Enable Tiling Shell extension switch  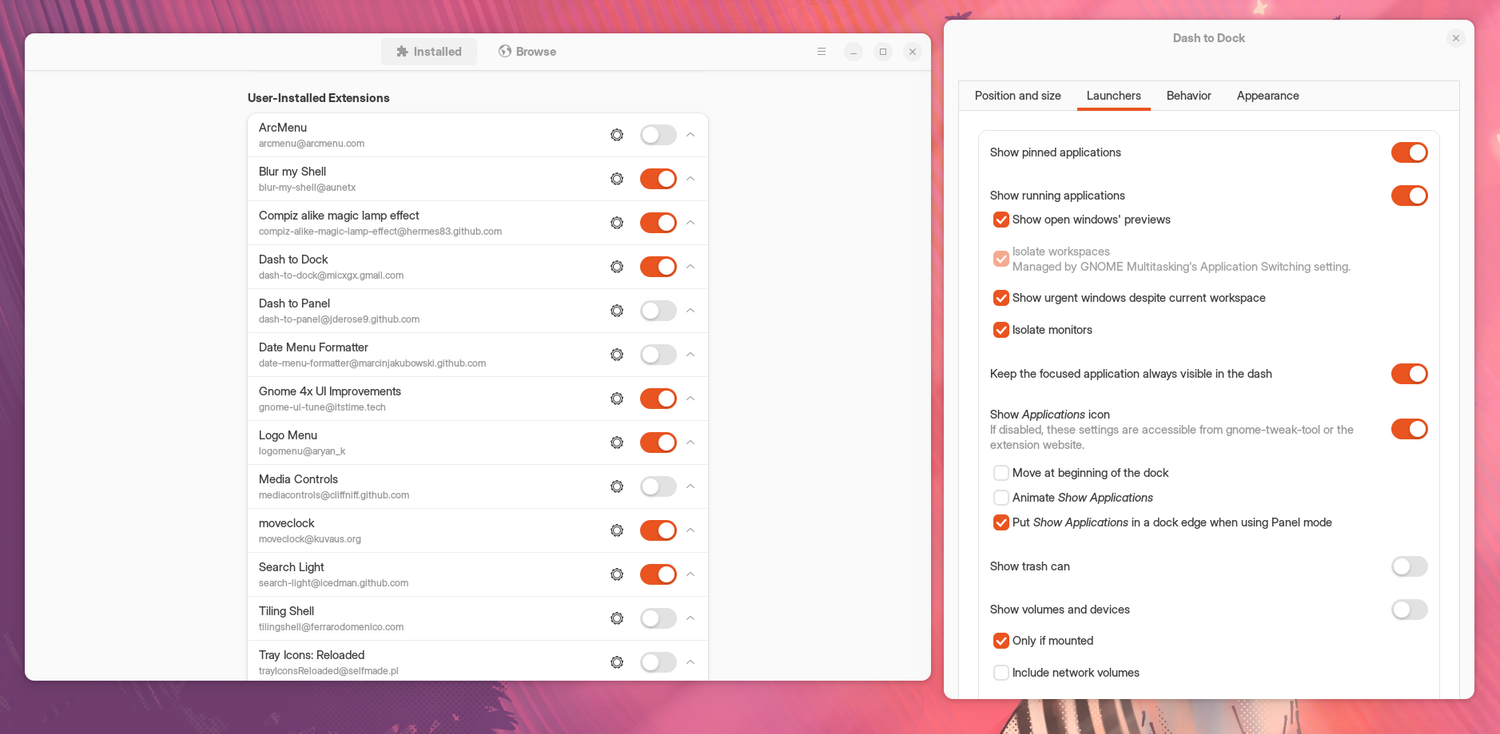658,619
